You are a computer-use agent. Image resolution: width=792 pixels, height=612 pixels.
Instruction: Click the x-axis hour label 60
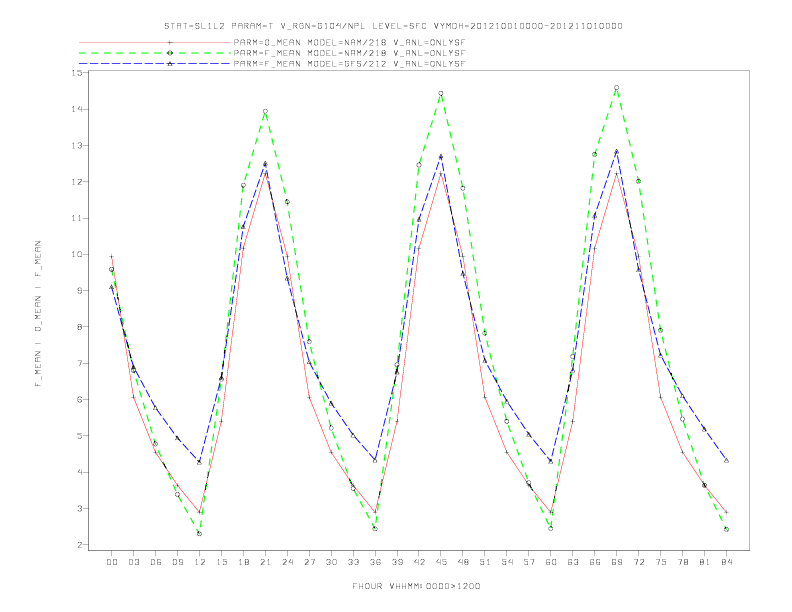pyautogui.click(x=551, y=562)
